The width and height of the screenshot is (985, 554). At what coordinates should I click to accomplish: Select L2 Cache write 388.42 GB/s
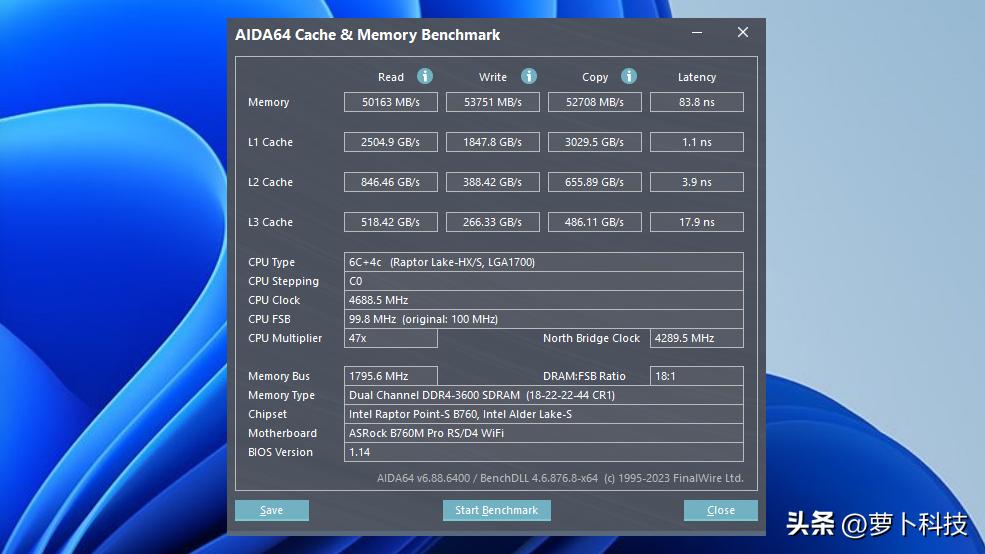(492, 182)
